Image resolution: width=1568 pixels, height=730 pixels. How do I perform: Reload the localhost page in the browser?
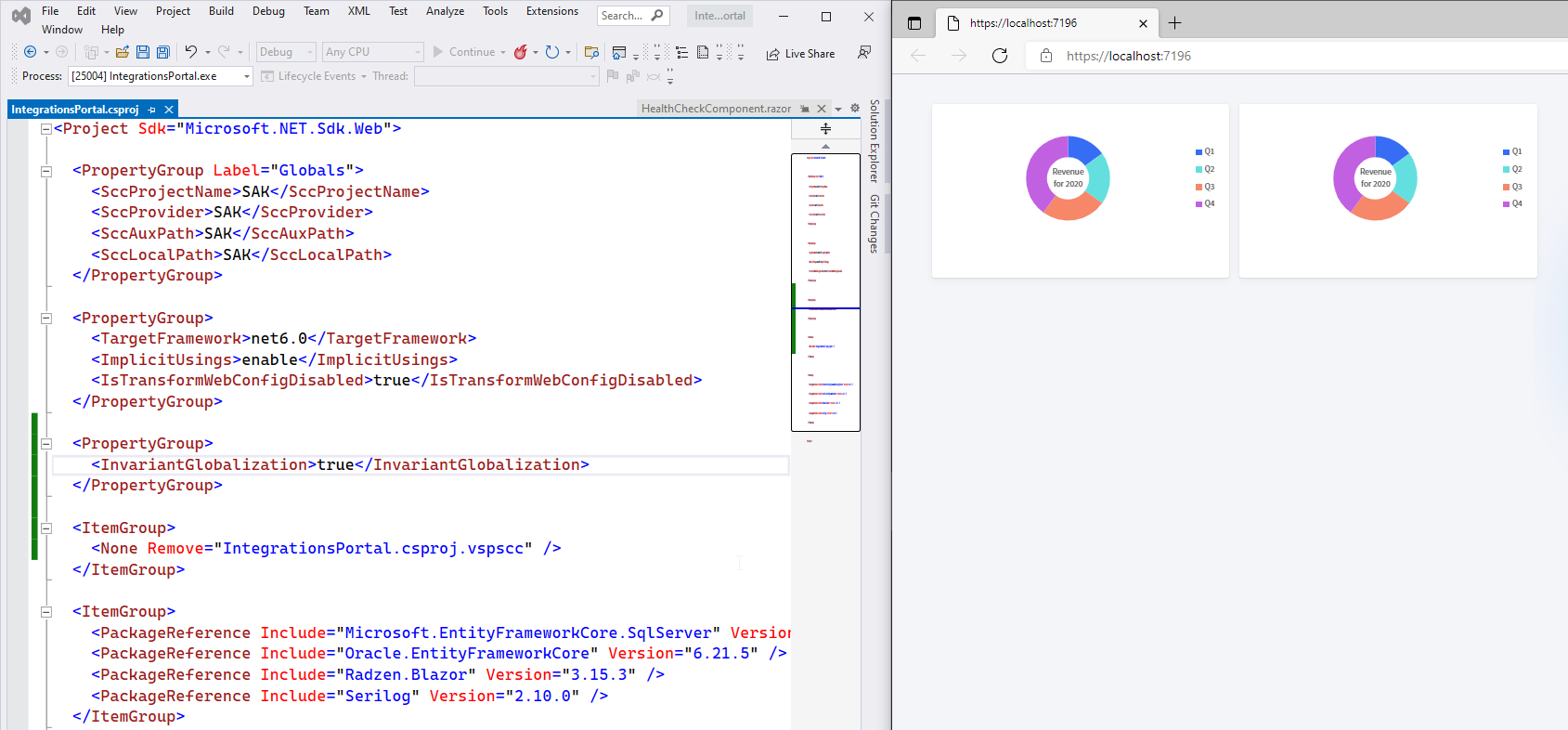tap(1000, 56)
